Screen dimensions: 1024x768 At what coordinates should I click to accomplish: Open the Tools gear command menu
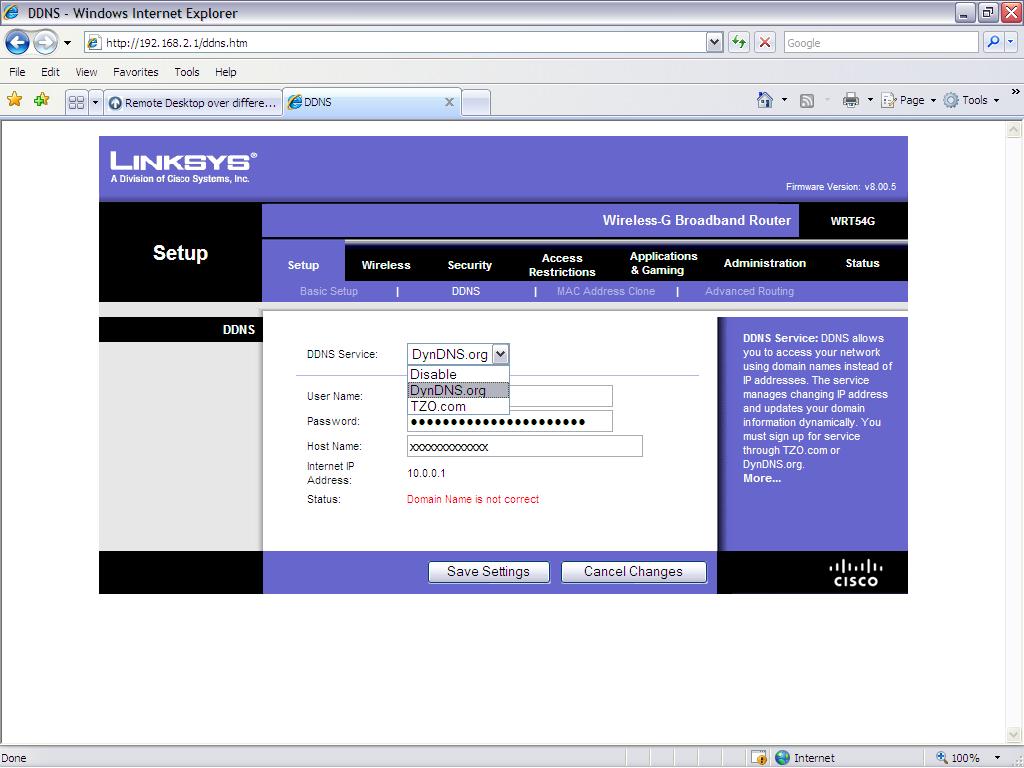[972, 100]
